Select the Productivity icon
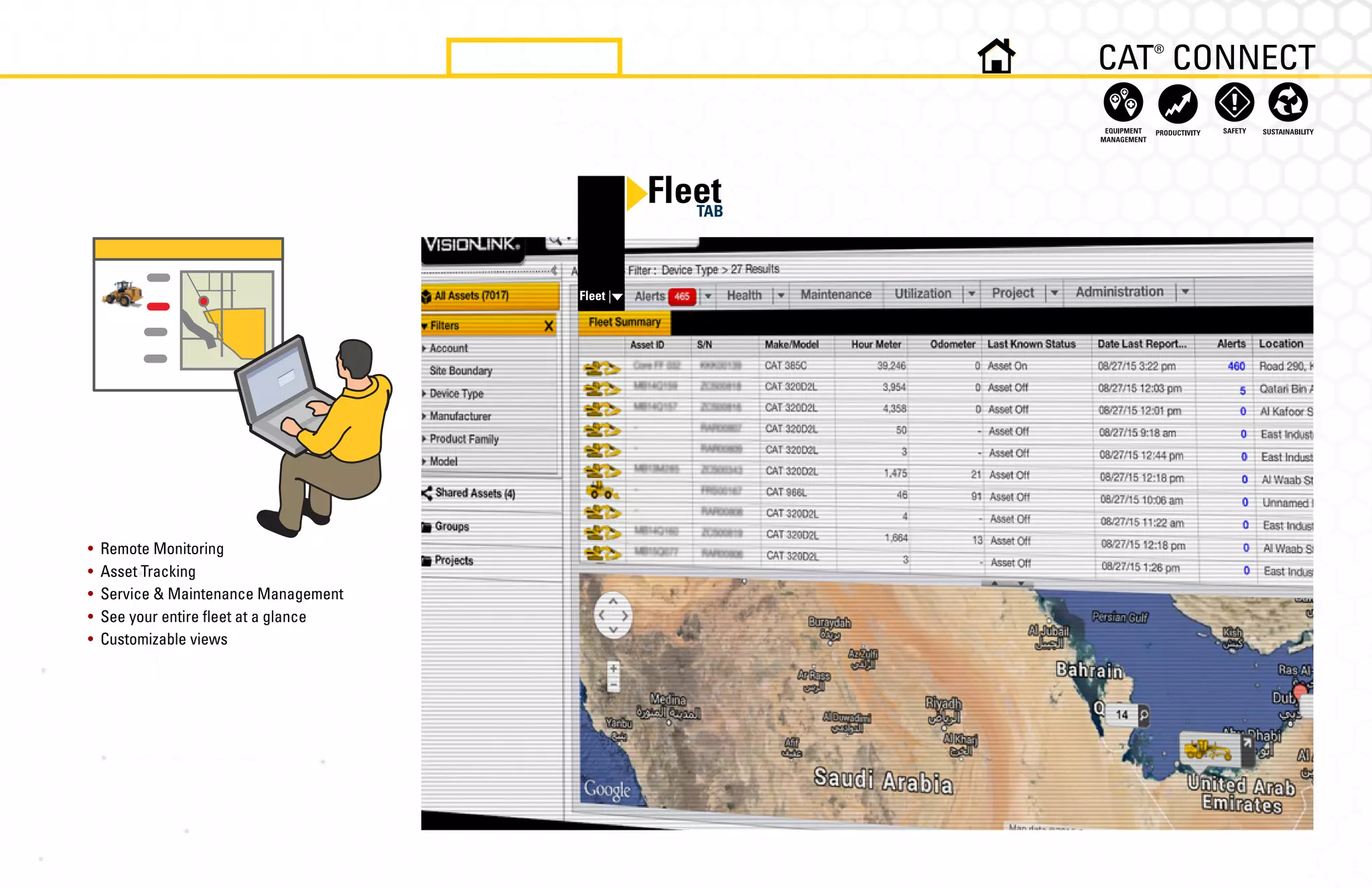1372x888 pixels. point(1178,104)
